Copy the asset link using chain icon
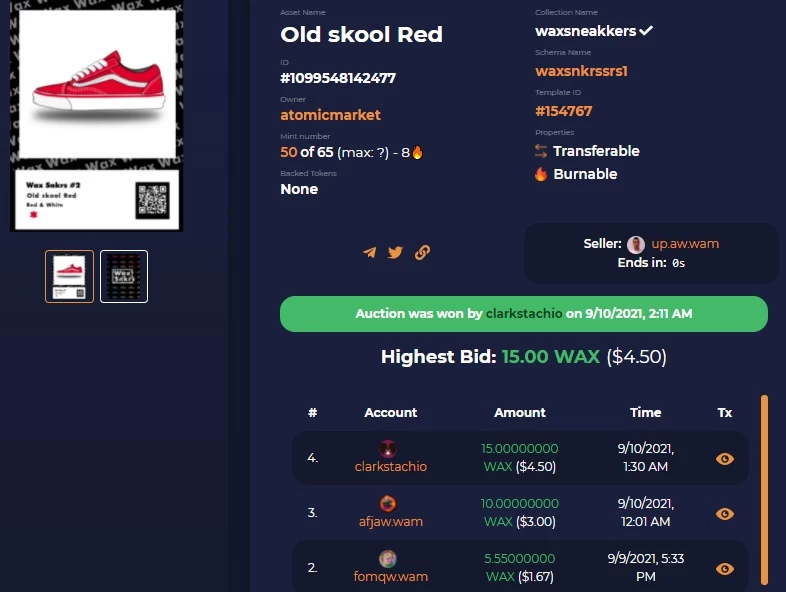786x592 pixels. 422,252
